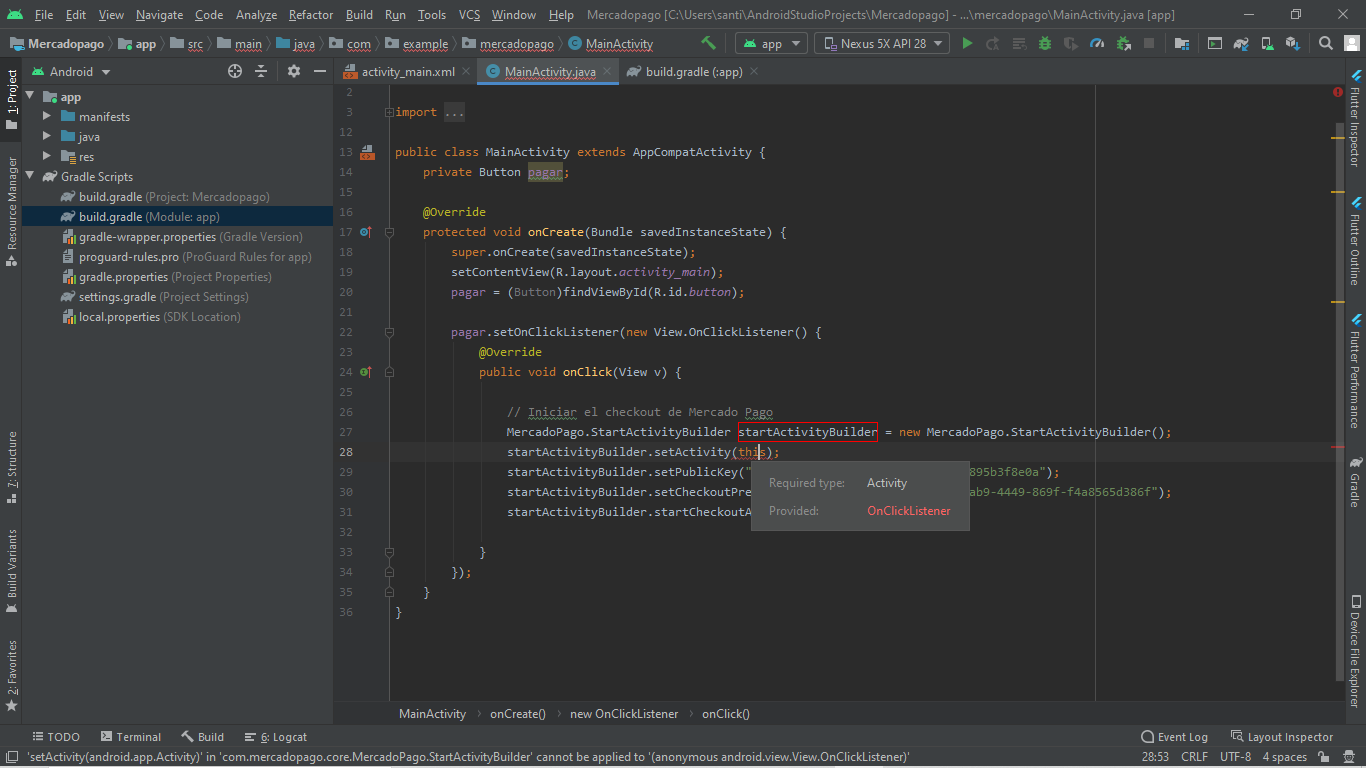
Task: Expand the java folder arrow
Action: [47, 137]
